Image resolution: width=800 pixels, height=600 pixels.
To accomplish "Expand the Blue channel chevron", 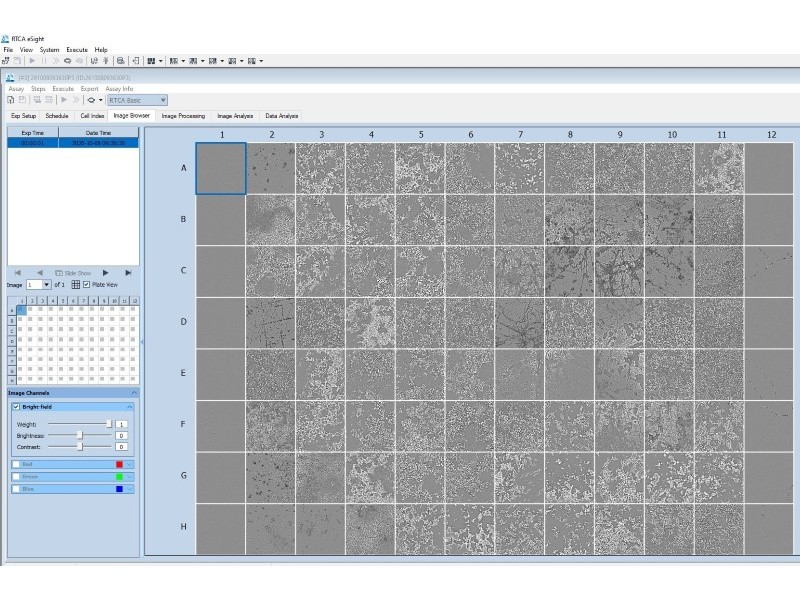I will pos(130,489).
